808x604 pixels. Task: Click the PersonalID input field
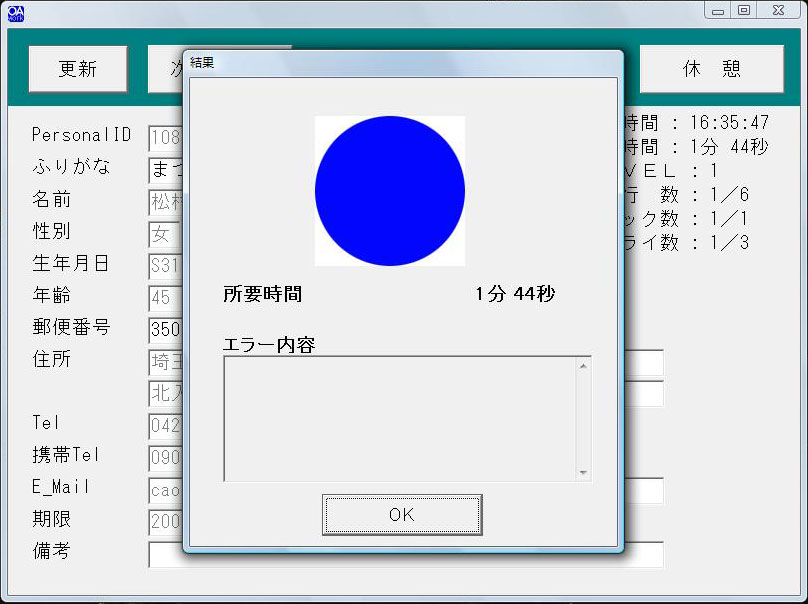pyautogui.click(x=165, y=138)
